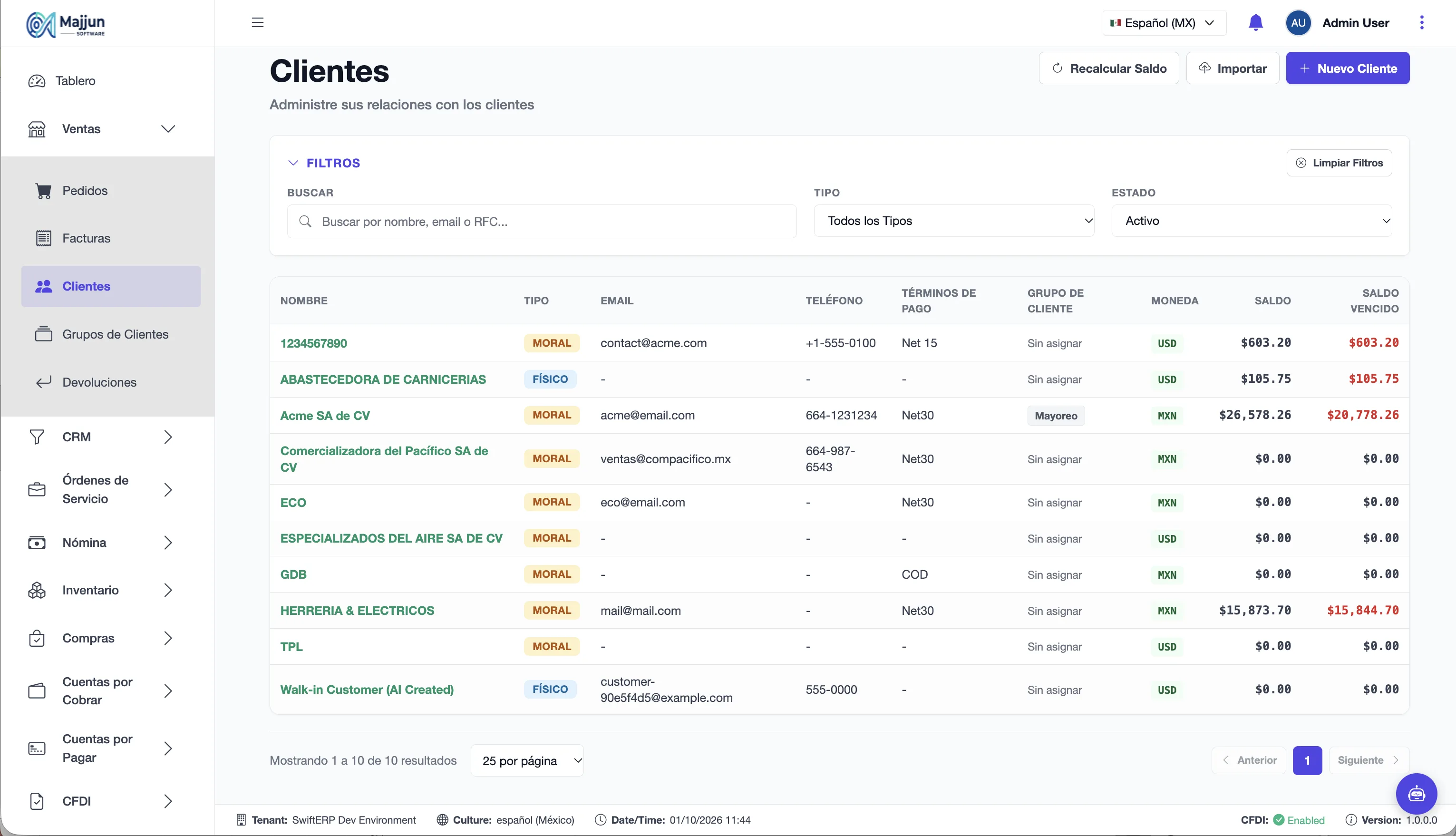Open the three-dot options menu
This screenshot has height=836, width=1456.
(1422, 22)
